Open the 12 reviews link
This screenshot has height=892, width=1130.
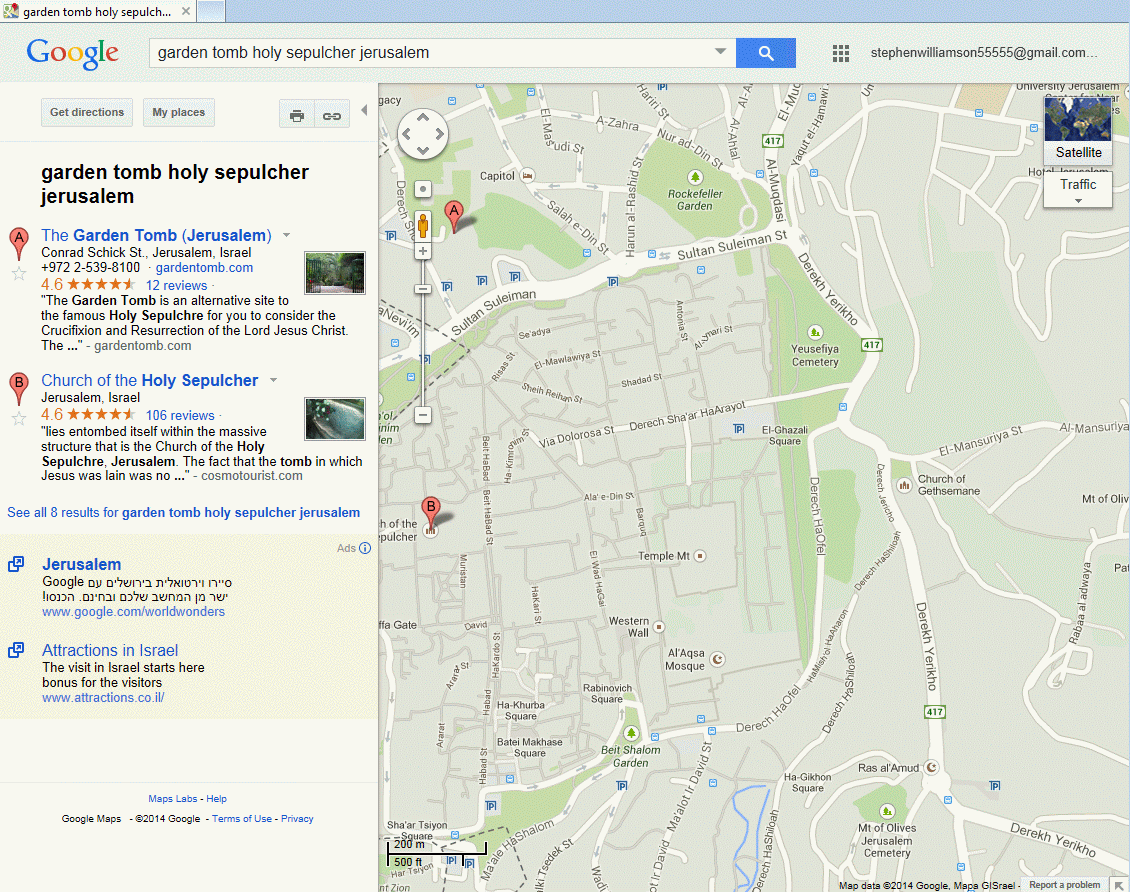click(x=177, y=285)
